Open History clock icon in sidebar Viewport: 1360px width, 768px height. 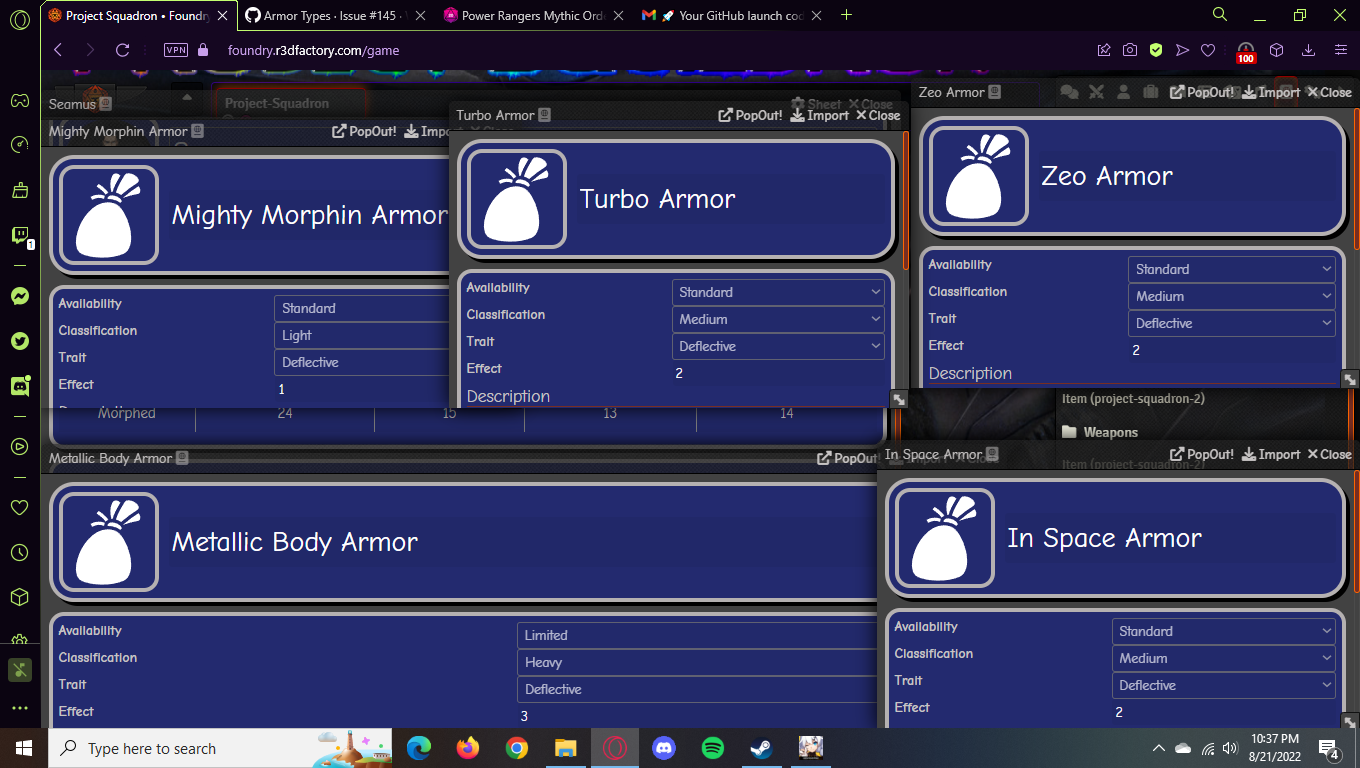point(19,552)
